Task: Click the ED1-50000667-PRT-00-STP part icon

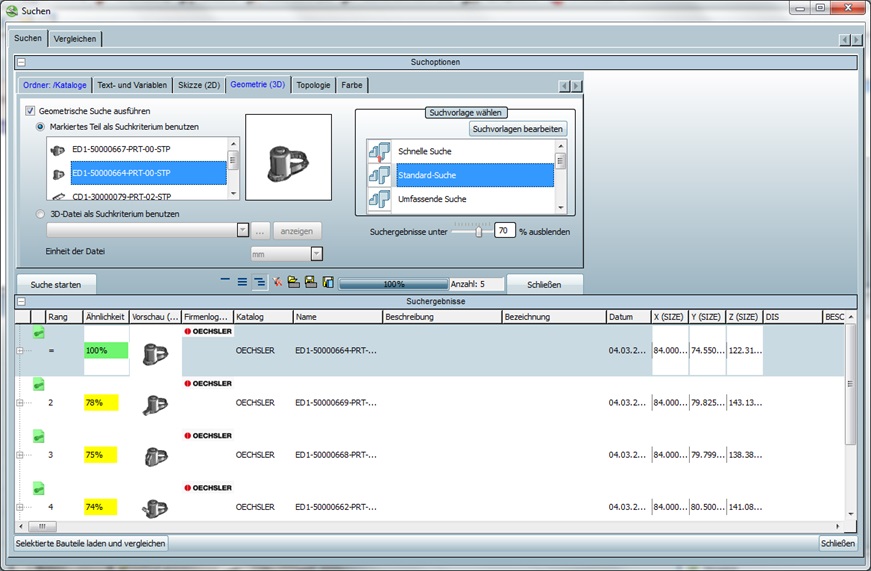Action: (x=59, y=150)
